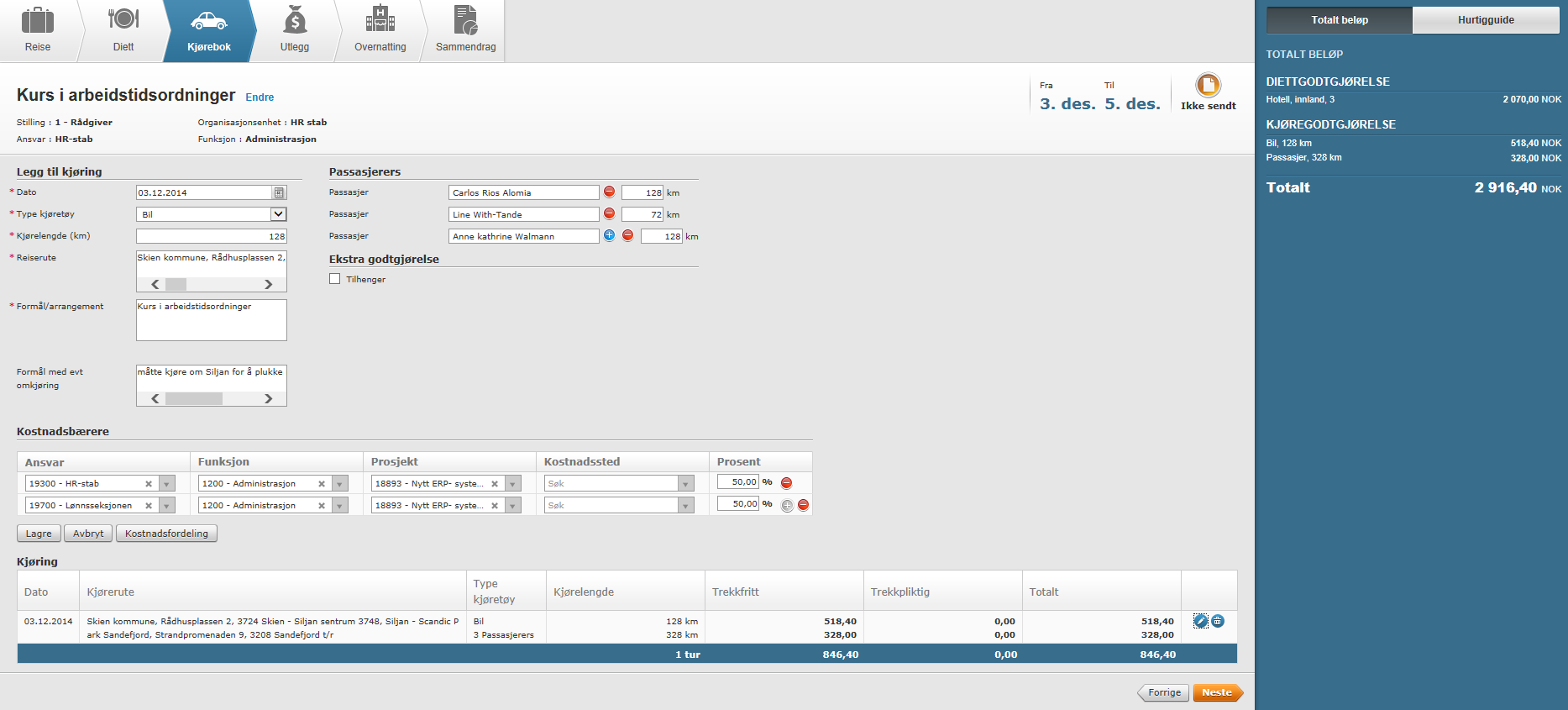Screen dimensions: 1568x710
Task: Open the Hurtigguide panel tab
Action: 1486,20
